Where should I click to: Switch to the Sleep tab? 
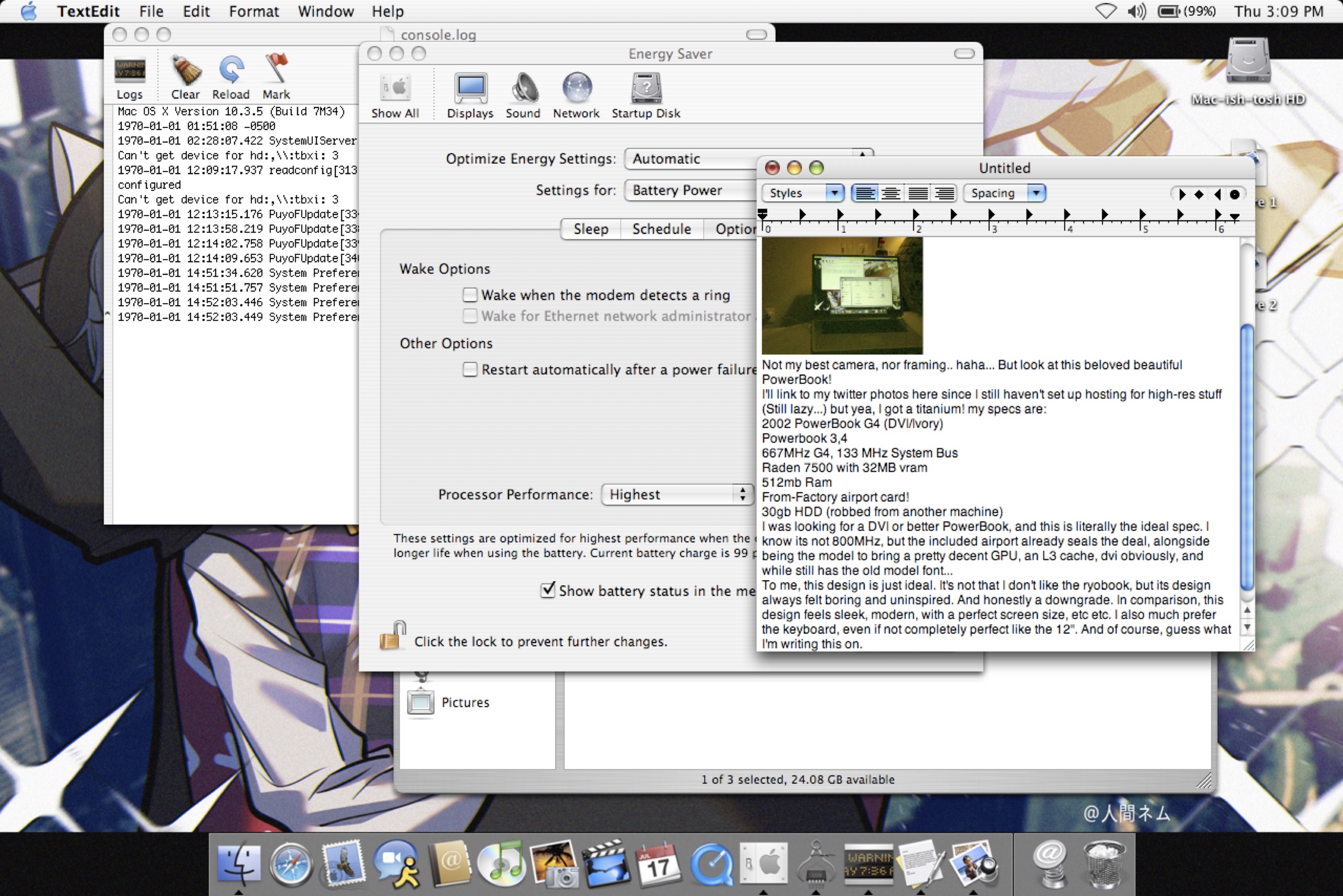(x=591, y=229)
